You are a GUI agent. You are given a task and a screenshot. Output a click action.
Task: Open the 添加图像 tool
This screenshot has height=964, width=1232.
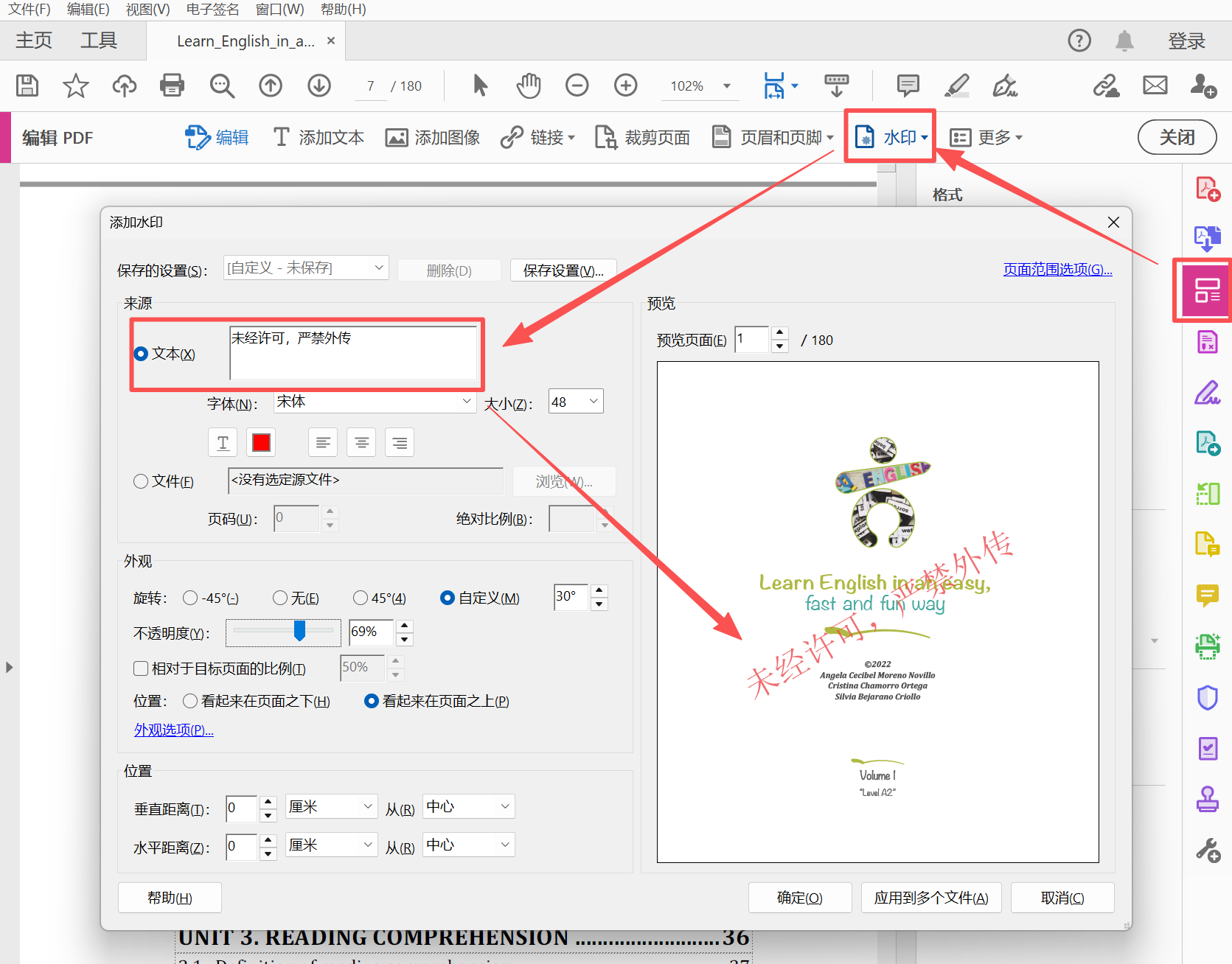(433, 137)
